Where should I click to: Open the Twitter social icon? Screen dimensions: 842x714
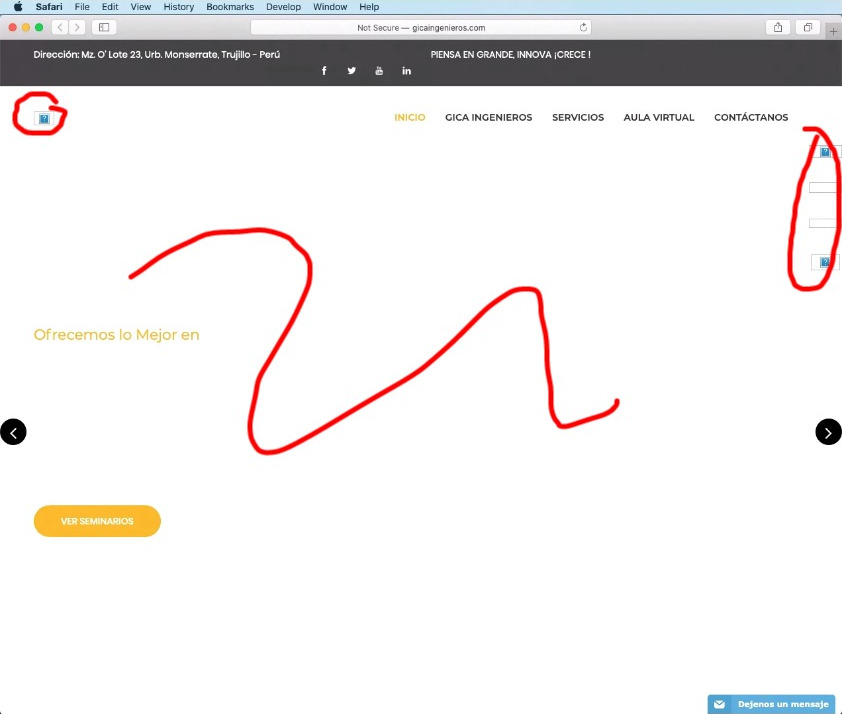(x=351, y=71)
